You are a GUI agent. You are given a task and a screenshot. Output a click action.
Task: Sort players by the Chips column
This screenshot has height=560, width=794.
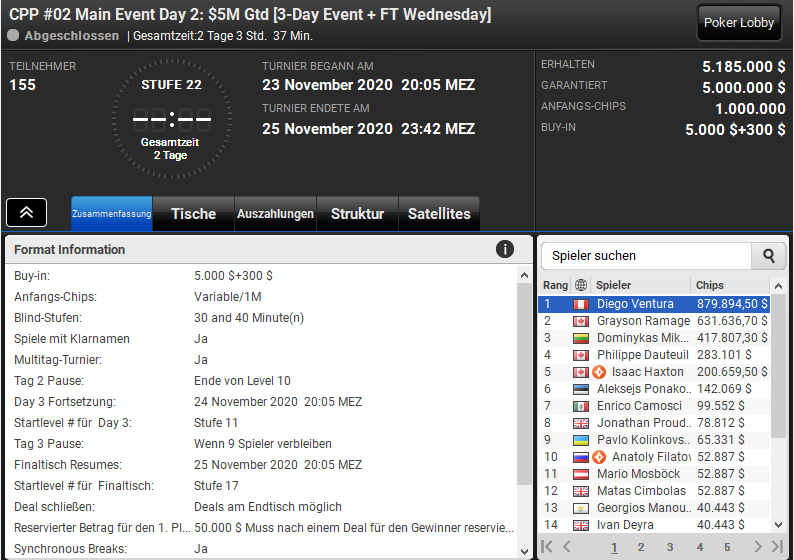[x=730, y=285]
